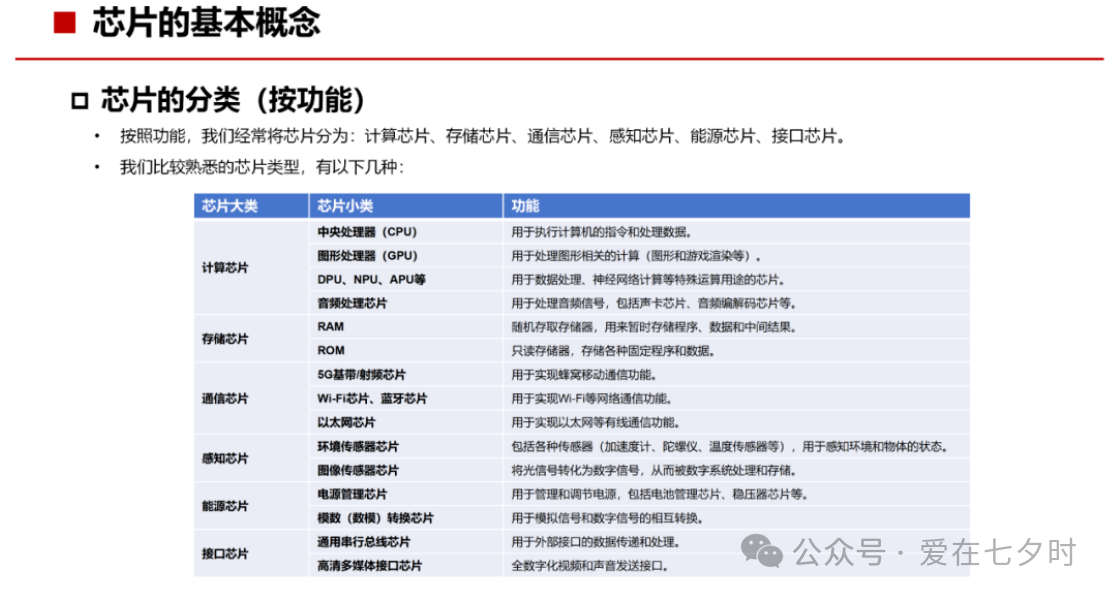This screenshot has height=597, width=1113.
Task: Select the slide title 芯片的基本概念
Action: tap(206, 23)
